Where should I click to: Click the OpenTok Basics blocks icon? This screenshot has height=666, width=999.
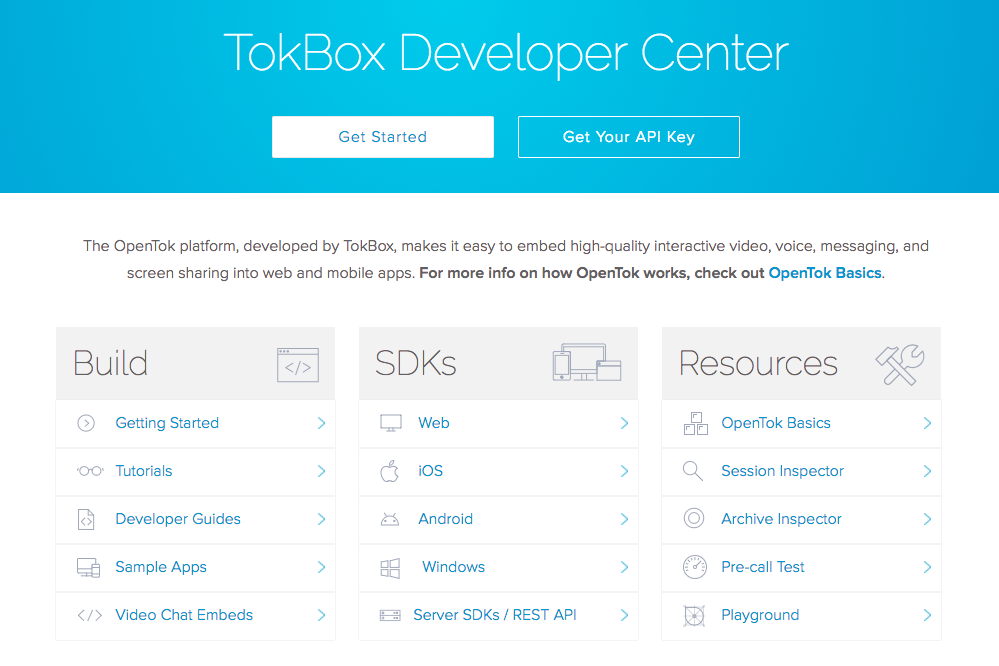(696, 423)
